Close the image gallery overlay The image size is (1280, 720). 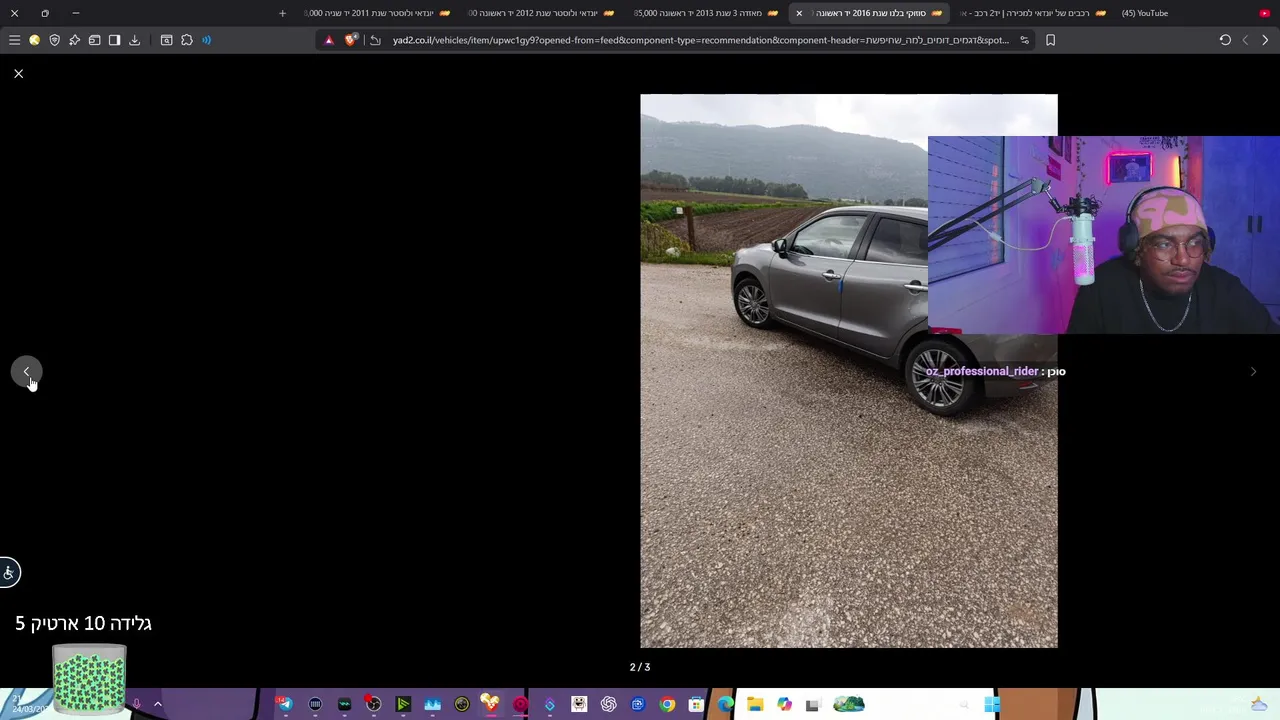coord(18,74)
